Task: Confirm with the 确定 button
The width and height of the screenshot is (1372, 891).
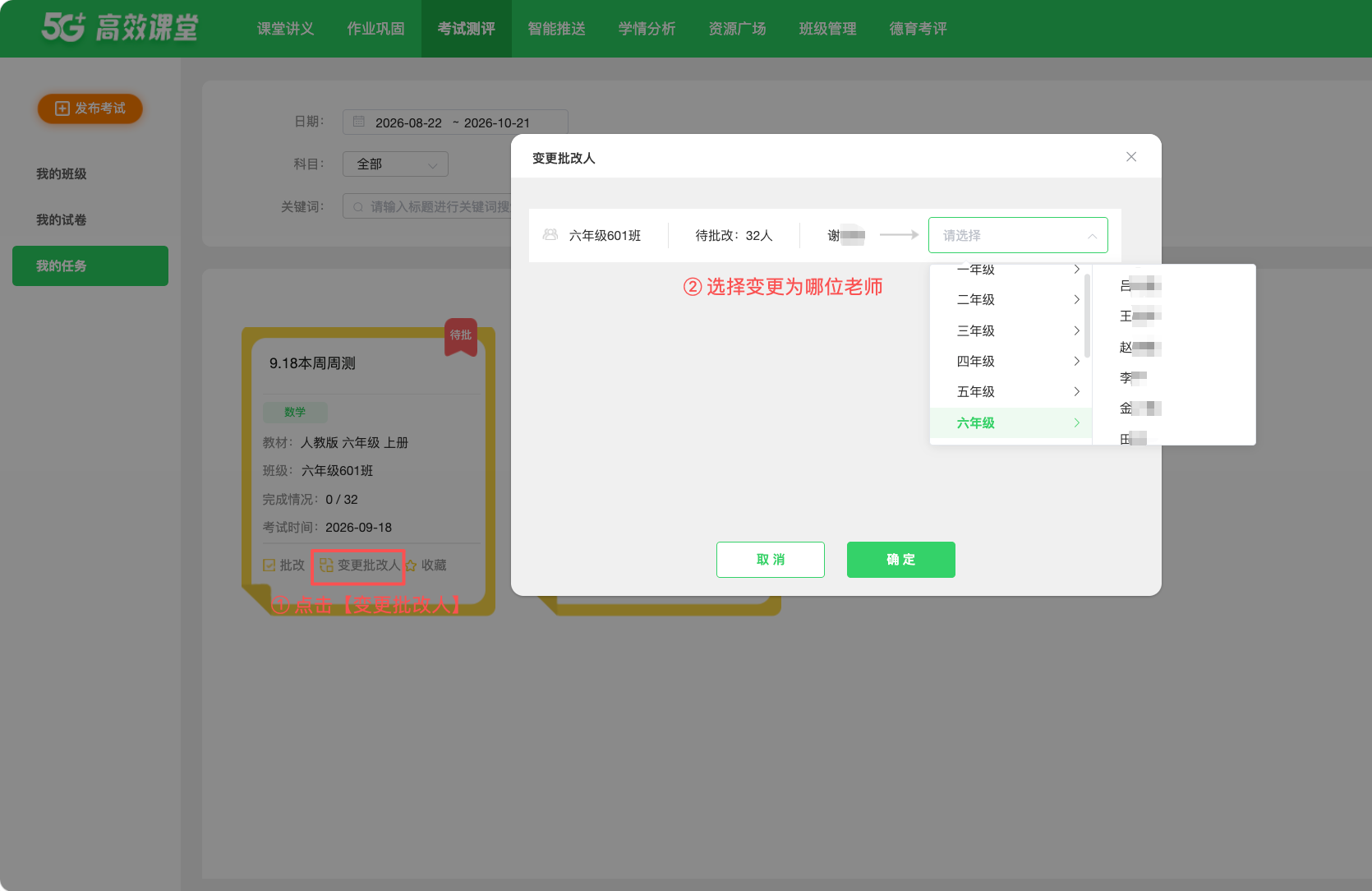Action: 901,560
